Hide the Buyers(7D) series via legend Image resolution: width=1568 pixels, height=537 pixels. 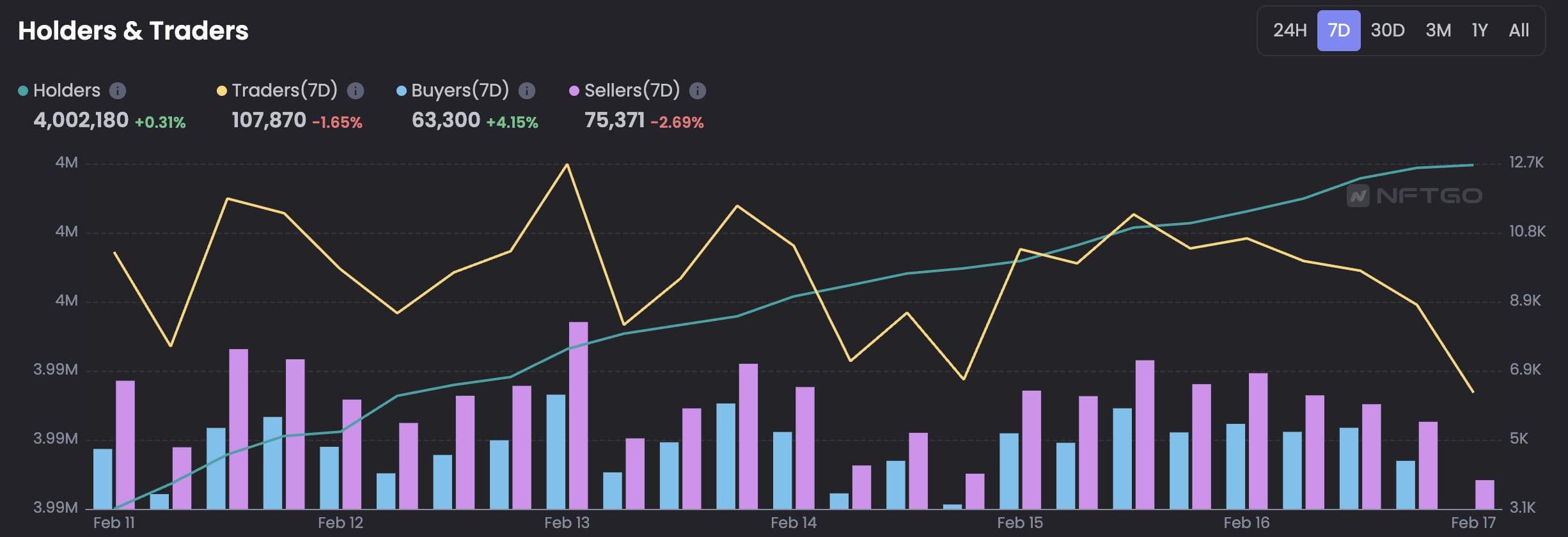pos(459,91)
